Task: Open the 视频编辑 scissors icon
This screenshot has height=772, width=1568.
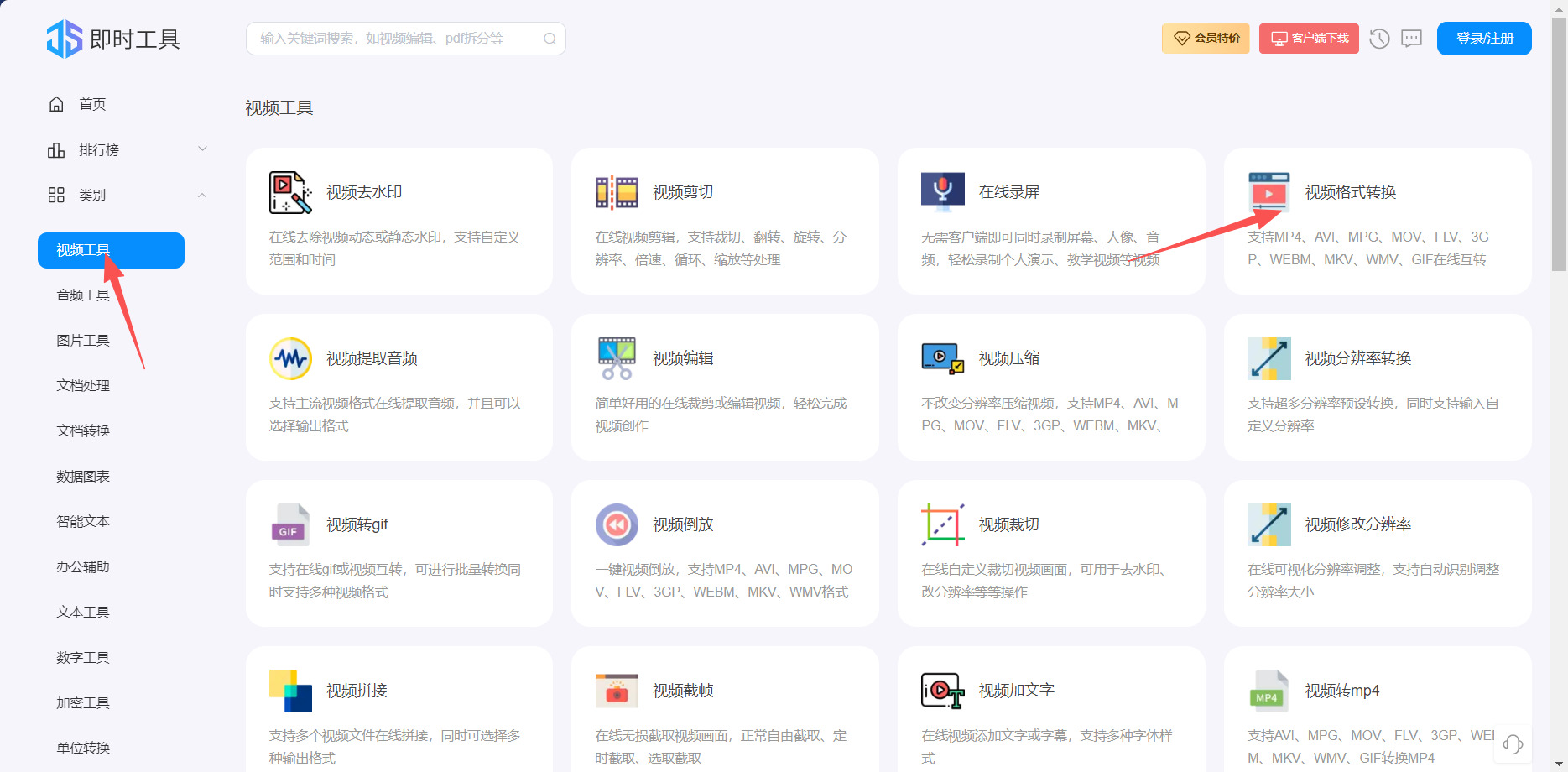Action: [x=617, y=358]
